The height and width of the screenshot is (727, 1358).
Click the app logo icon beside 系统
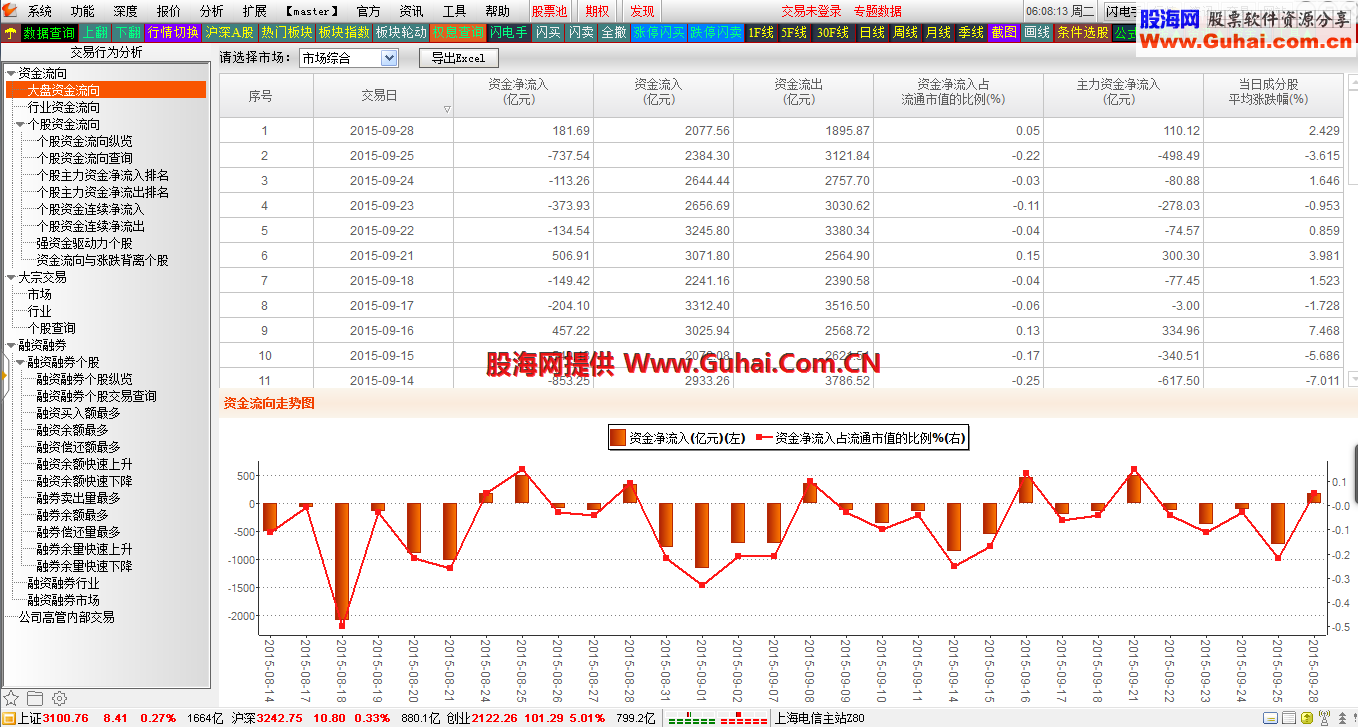10,11
